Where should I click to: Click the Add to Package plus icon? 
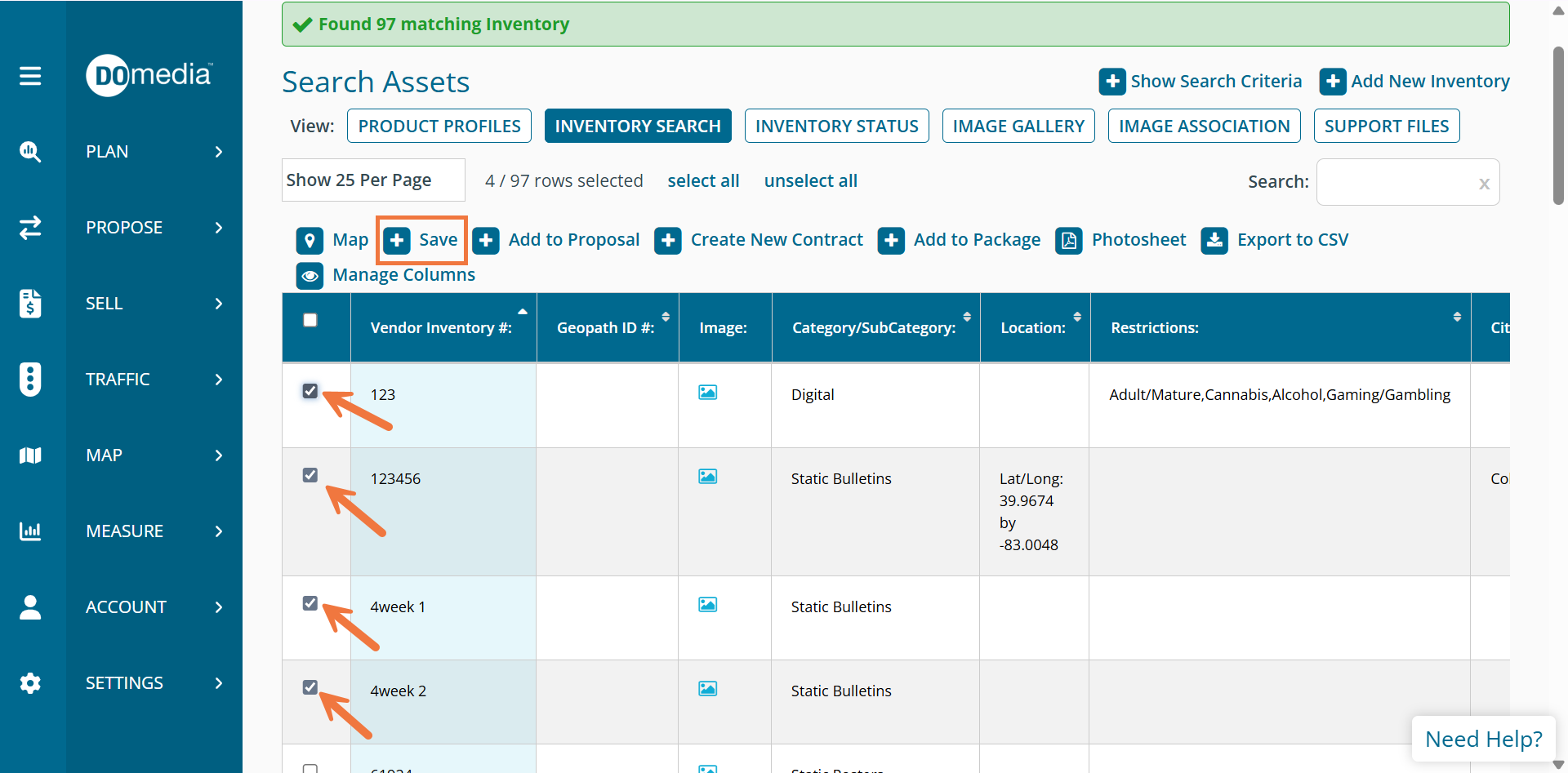click(891, 241)
